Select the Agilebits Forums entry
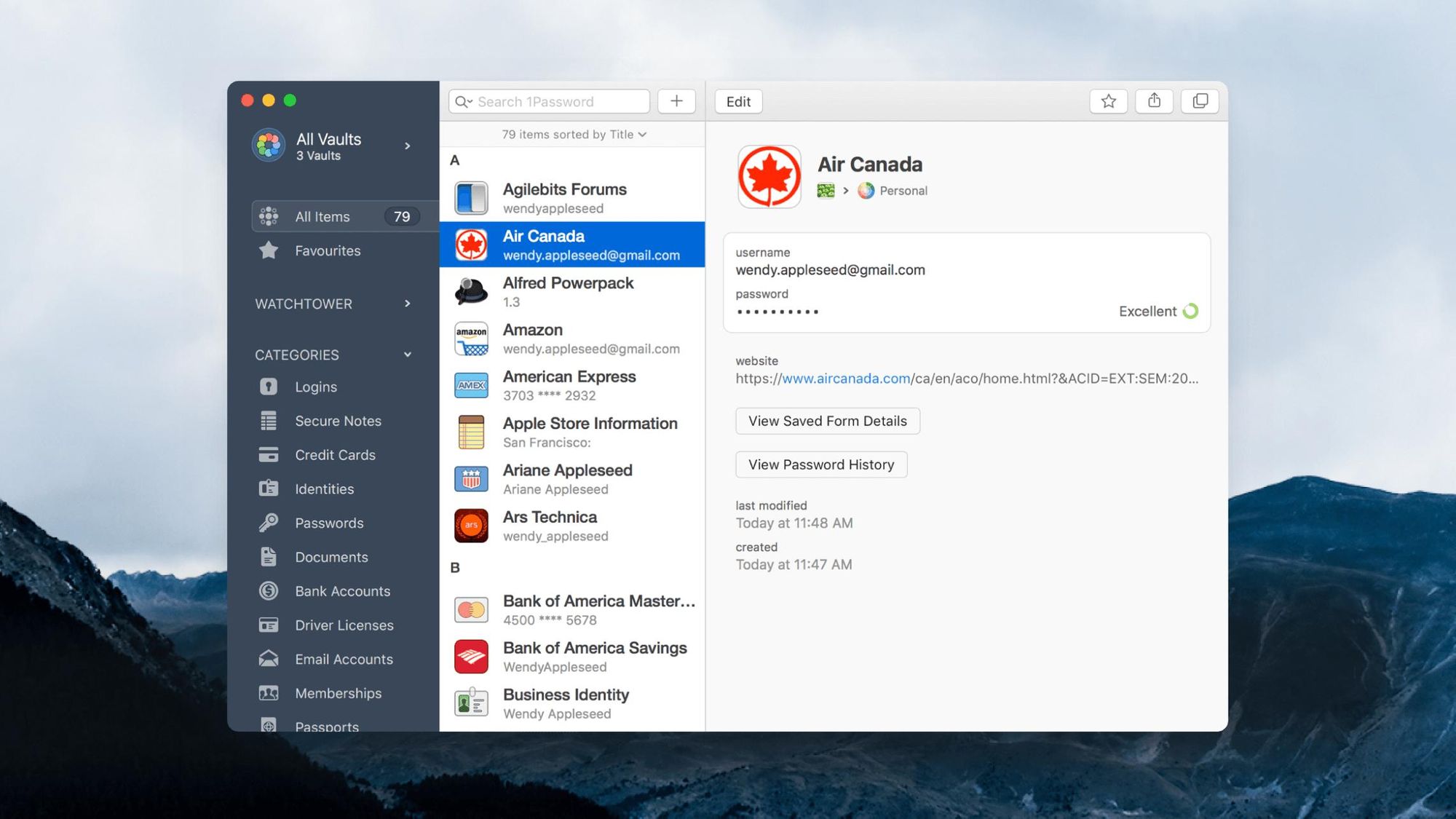The image size is (1456, 819). click(572, 198)
